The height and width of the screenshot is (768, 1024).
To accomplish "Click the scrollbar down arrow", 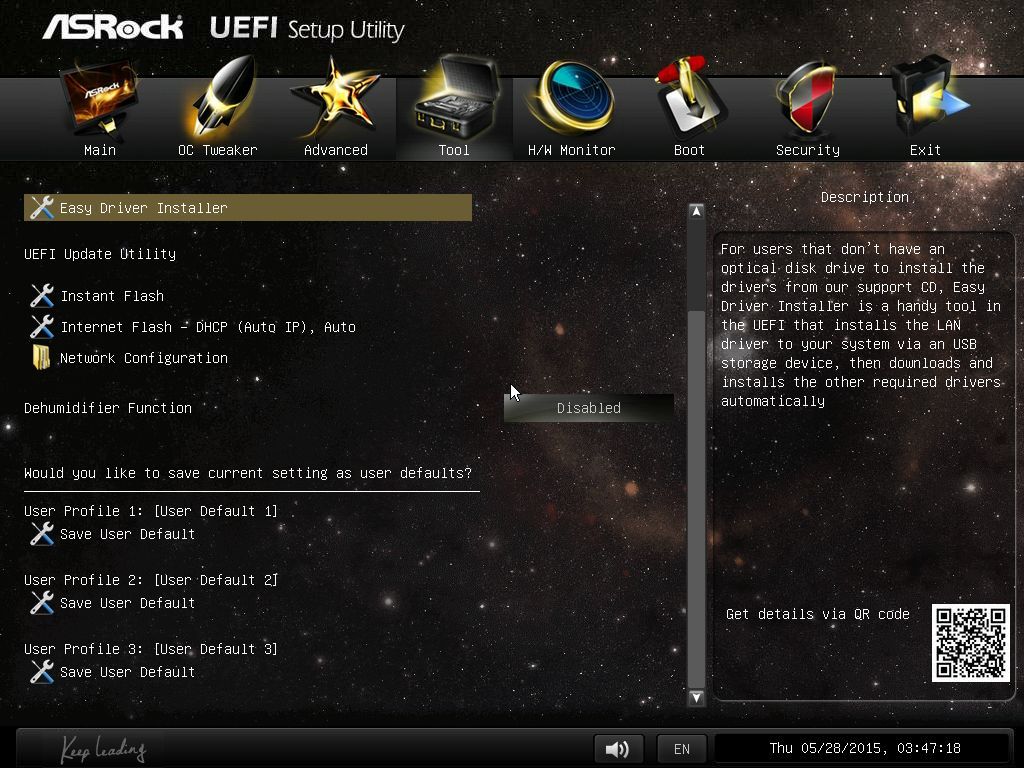I will tap(696, 697).
